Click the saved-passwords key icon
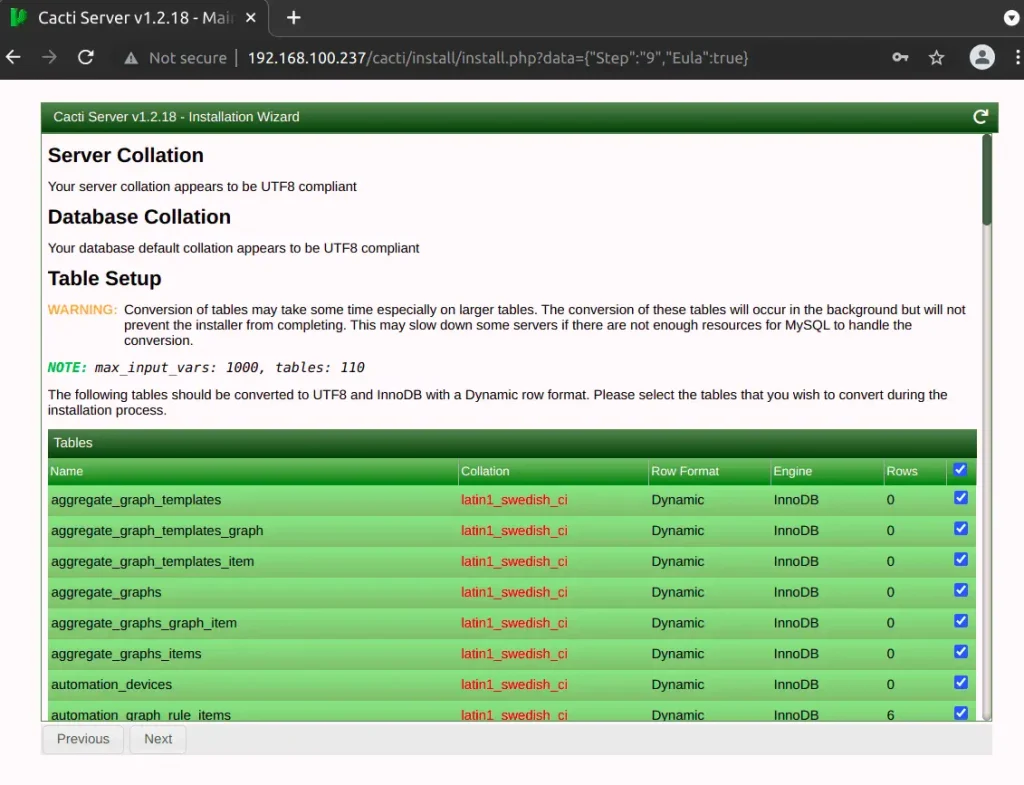This screenshot has width=1024, height=785. pos(900,57)
